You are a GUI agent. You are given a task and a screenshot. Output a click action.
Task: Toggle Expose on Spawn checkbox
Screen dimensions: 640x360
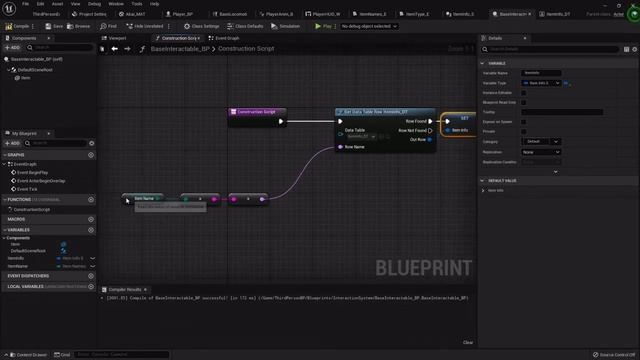click(x=524, y=122)
